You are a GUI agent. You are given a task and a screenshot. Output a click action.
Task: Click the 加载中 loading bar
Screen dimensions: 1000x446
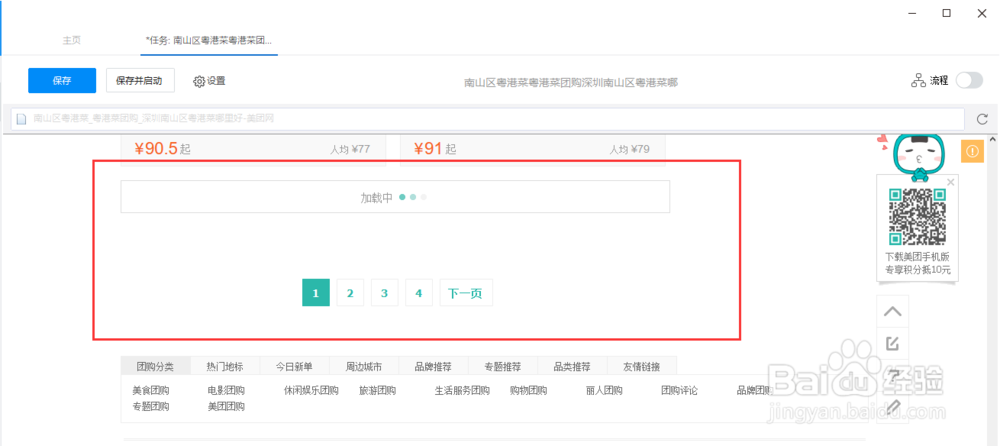click(395, 197)
